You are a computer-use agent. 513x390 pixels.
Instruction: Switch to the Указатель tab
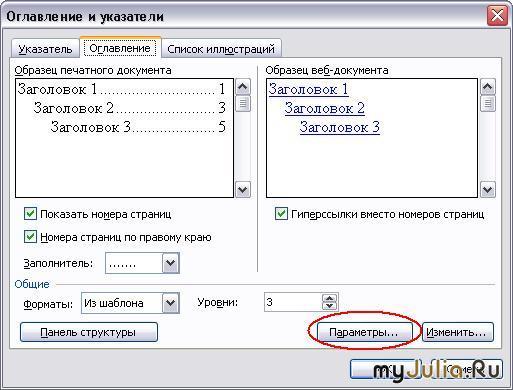45,49
